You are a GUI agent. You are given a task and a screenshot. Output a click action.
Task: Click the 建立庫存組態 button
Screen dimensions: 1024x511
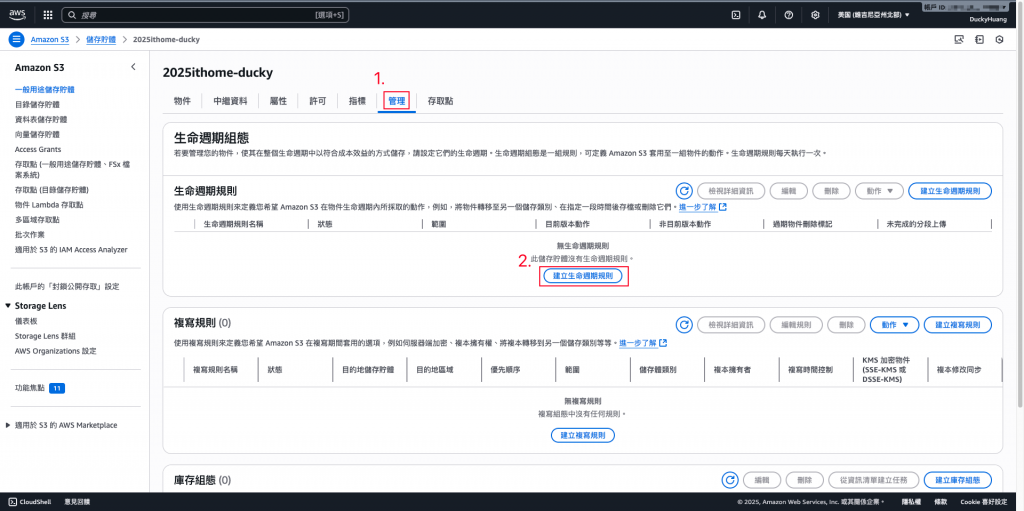point(957,480)
